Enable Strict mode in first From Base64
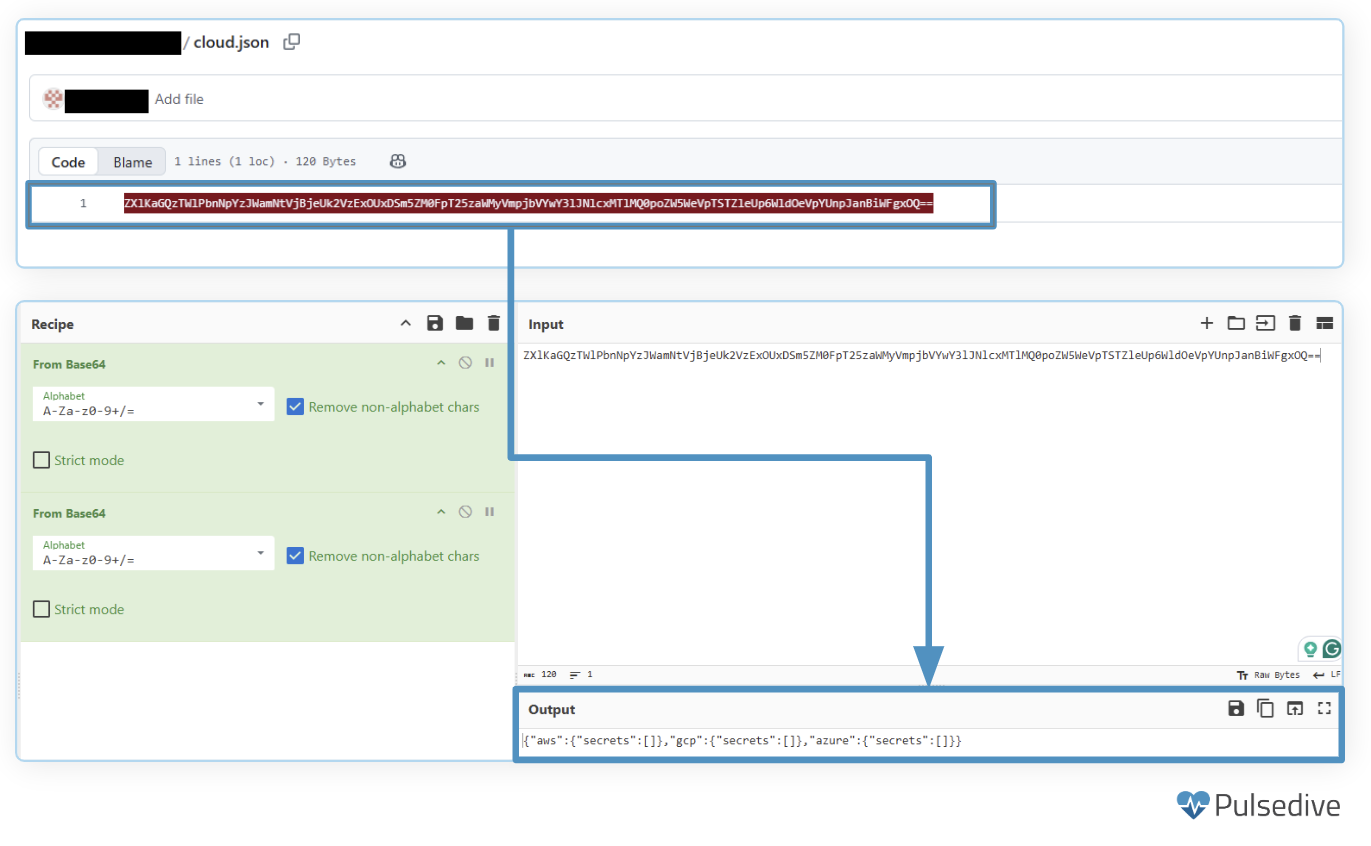 tap(42, 460)
